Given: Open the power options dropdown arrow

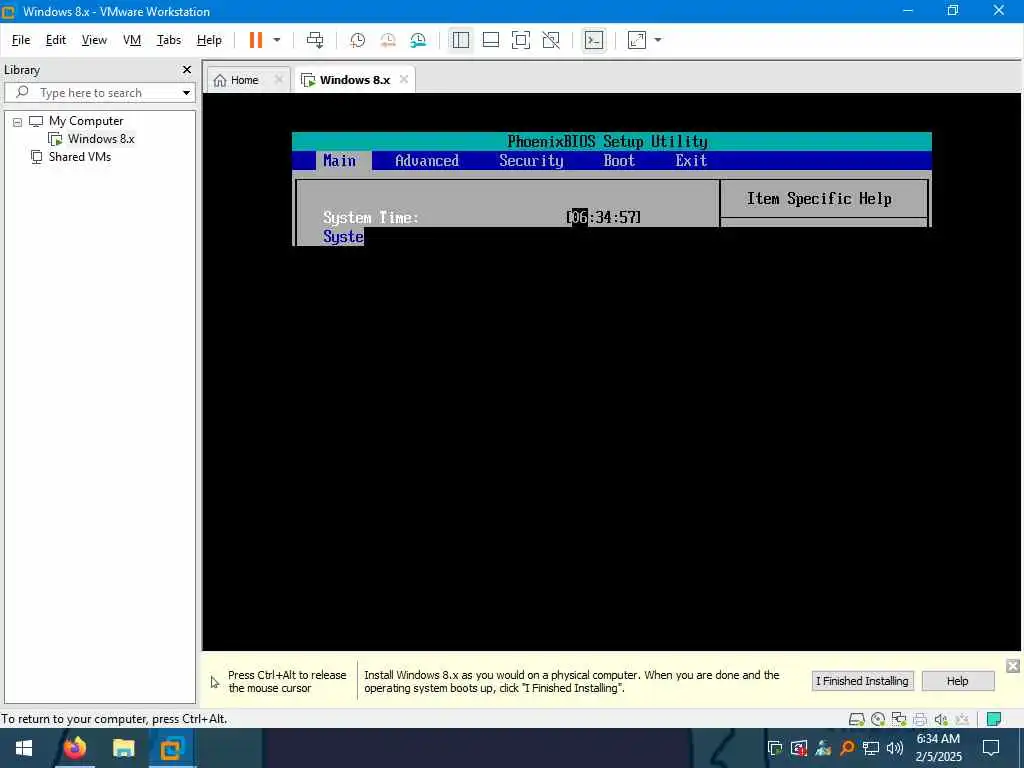Looking at the screenshot, I should (277, 40).
